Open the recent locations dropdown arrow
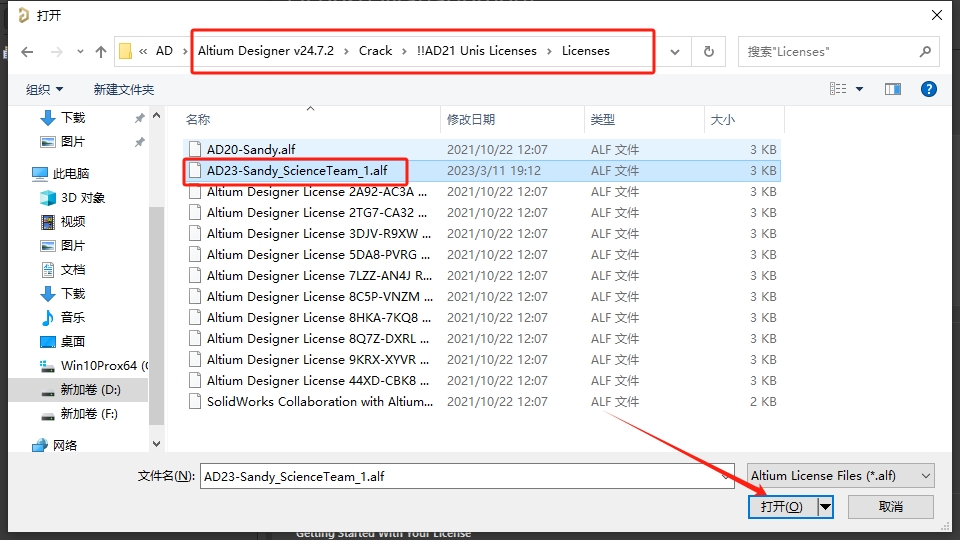The width and height of the screenshot is (960, 540). [80, 52]
